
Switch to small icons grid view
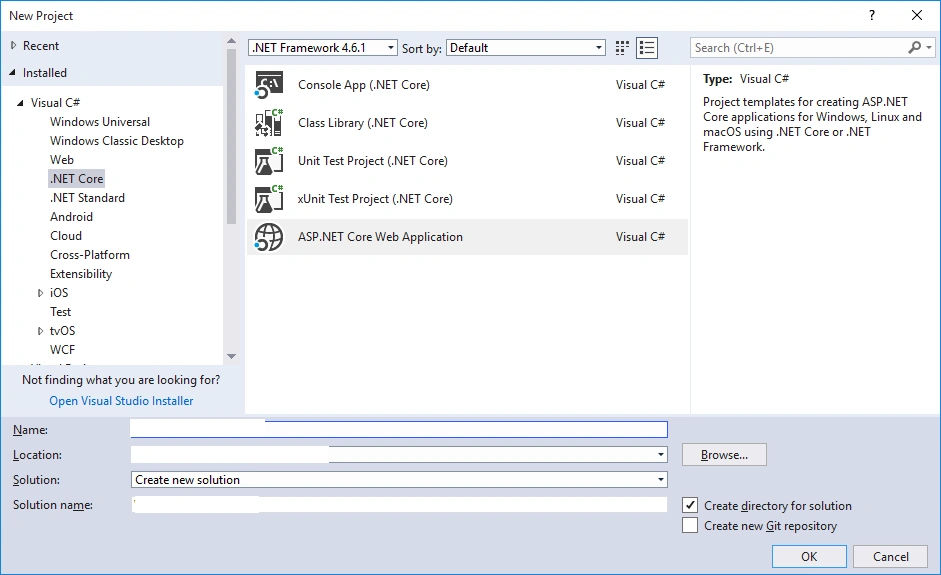[x=622, y=48]
